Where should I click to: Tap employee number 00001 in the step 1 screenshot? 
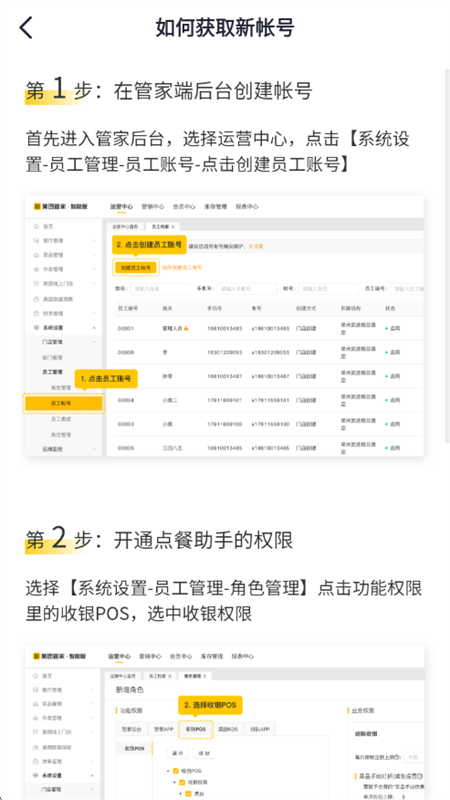tap(126, 329)
